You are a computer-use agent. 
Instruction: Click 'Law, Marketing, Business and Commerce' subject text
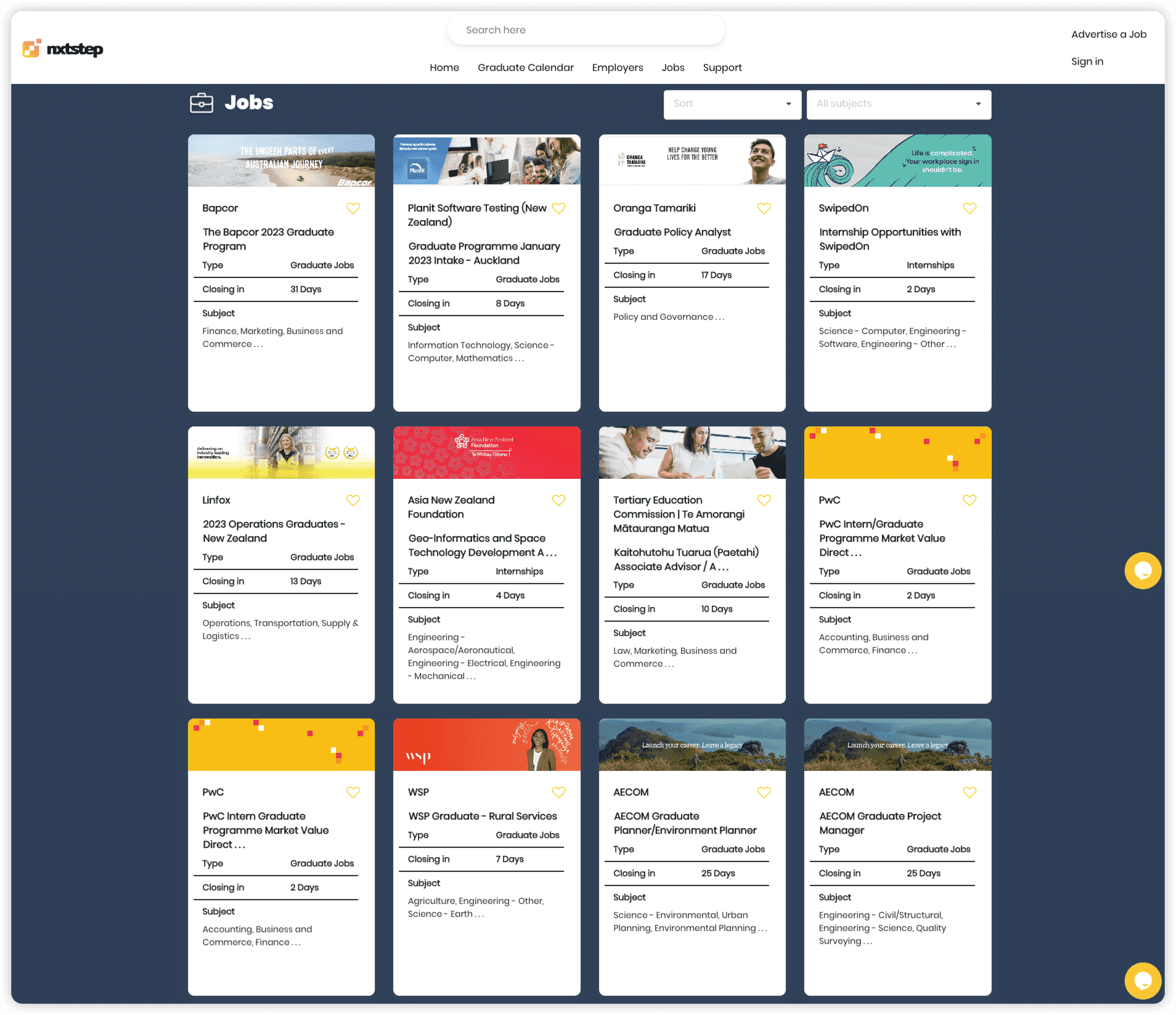click(675, 658)
